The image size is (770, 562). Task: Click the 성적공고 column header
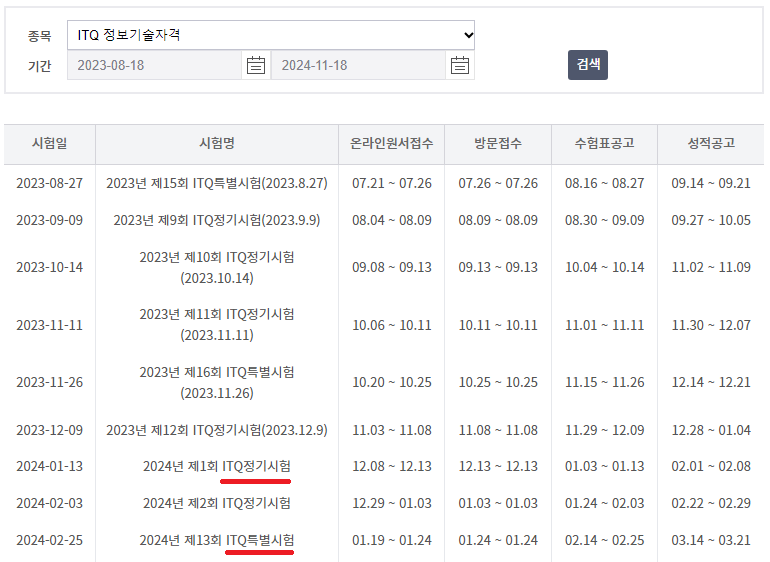(x=711, y=143)
